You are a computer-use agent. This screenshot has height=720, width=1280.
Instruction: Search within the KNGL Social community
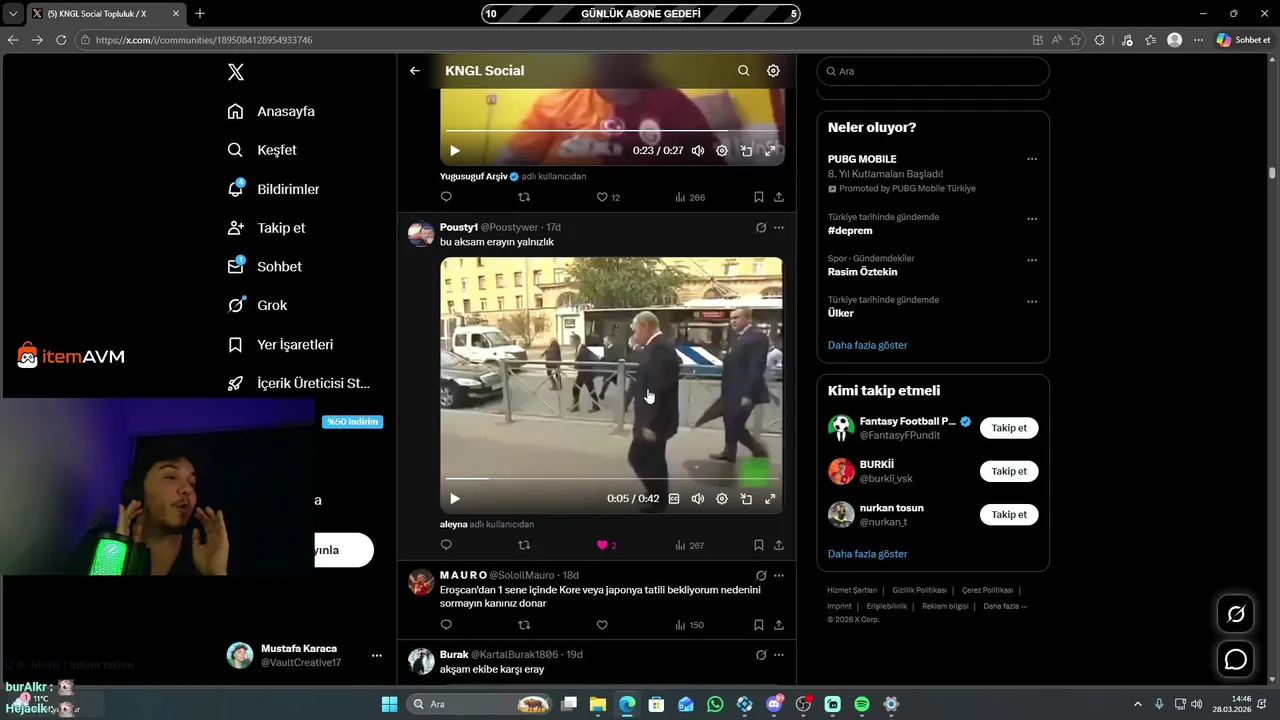pos(743,71)
